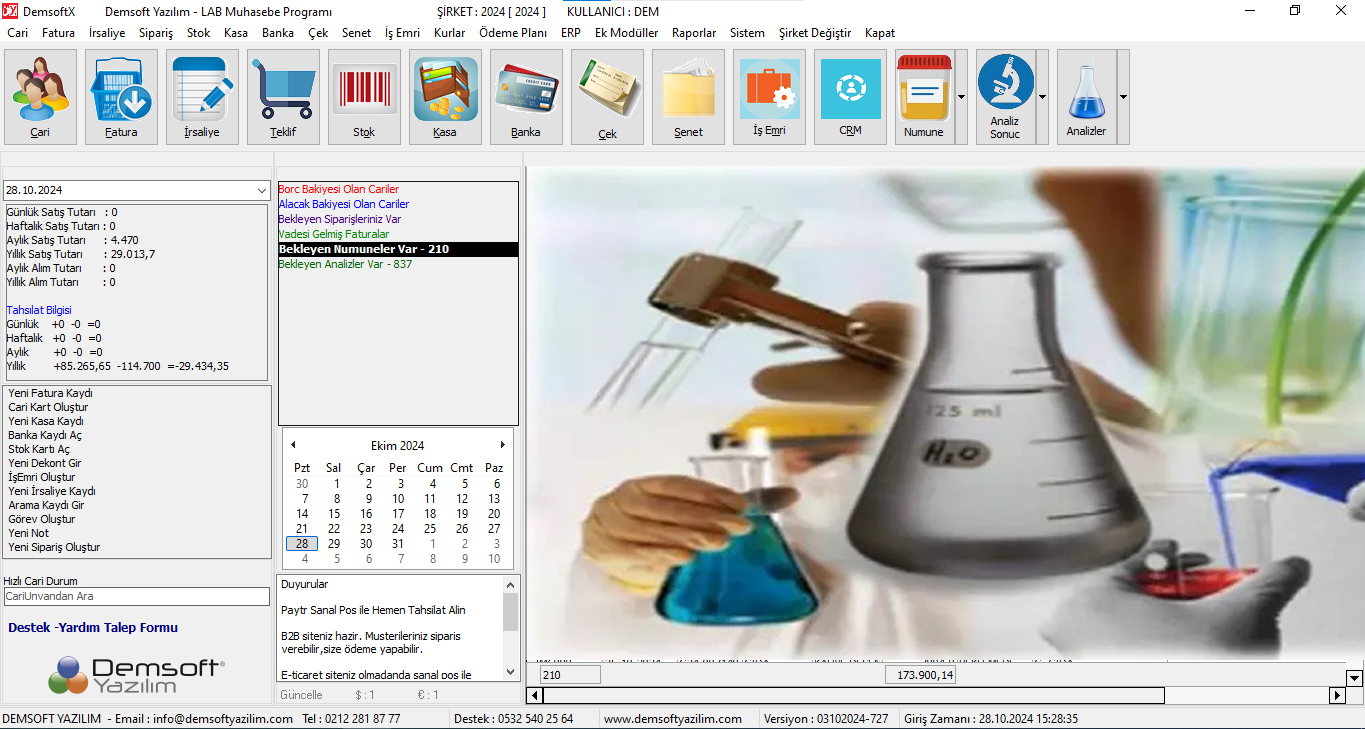Go to previous month in calendar

tap(293, 445)
